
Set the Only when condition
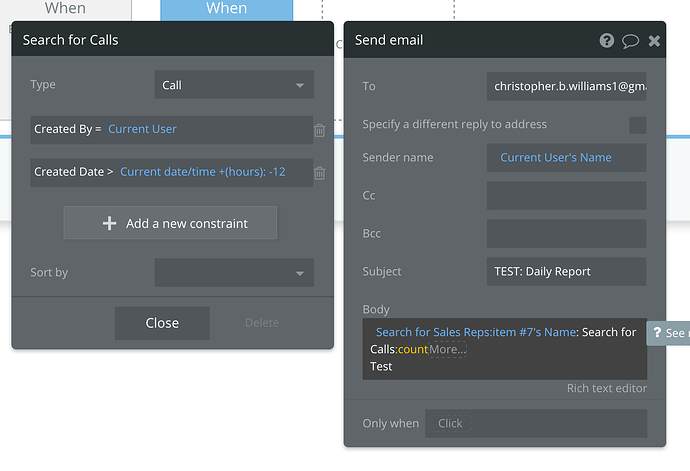[536, 423]
